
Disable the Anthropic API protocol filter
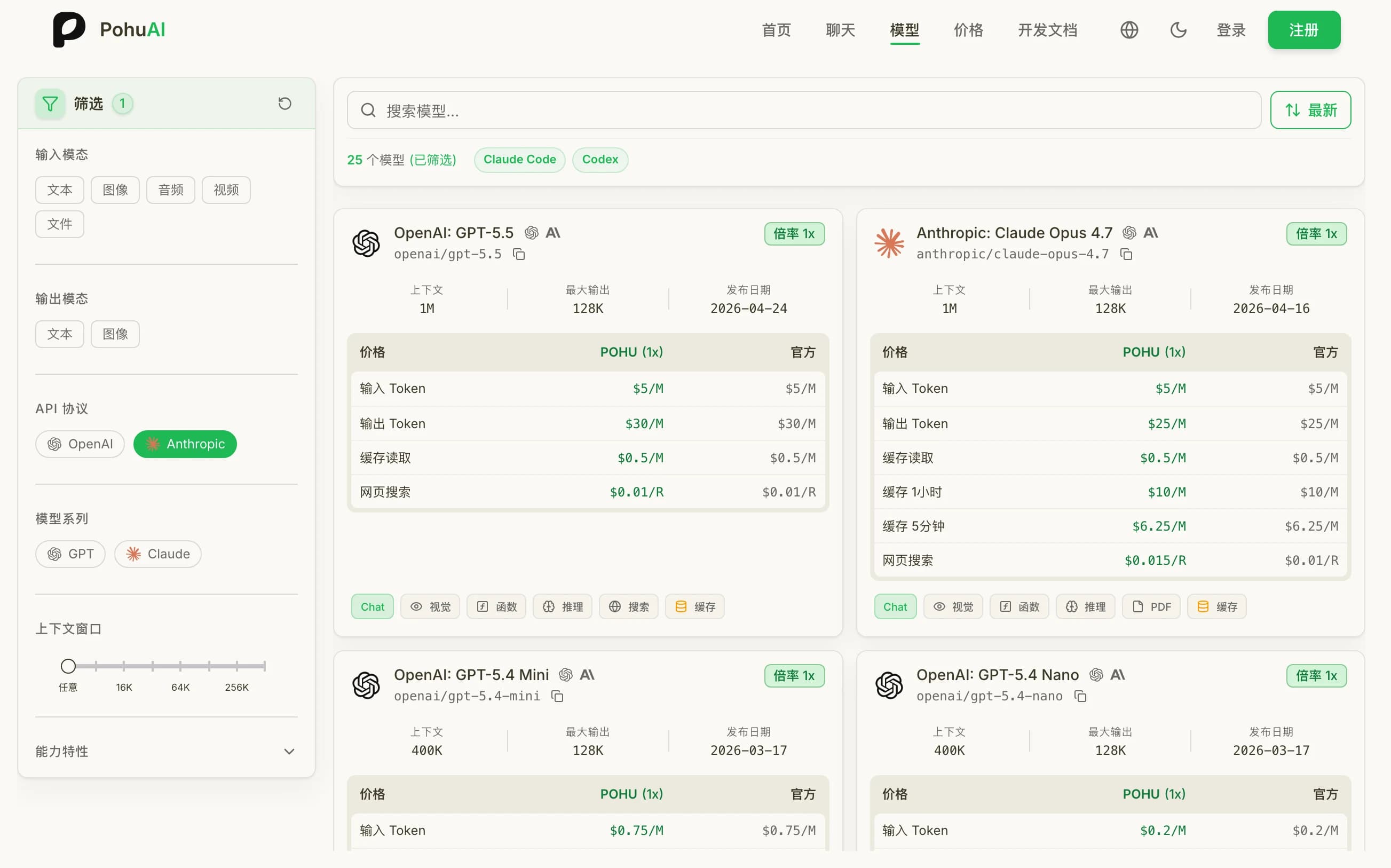point(185,444)
